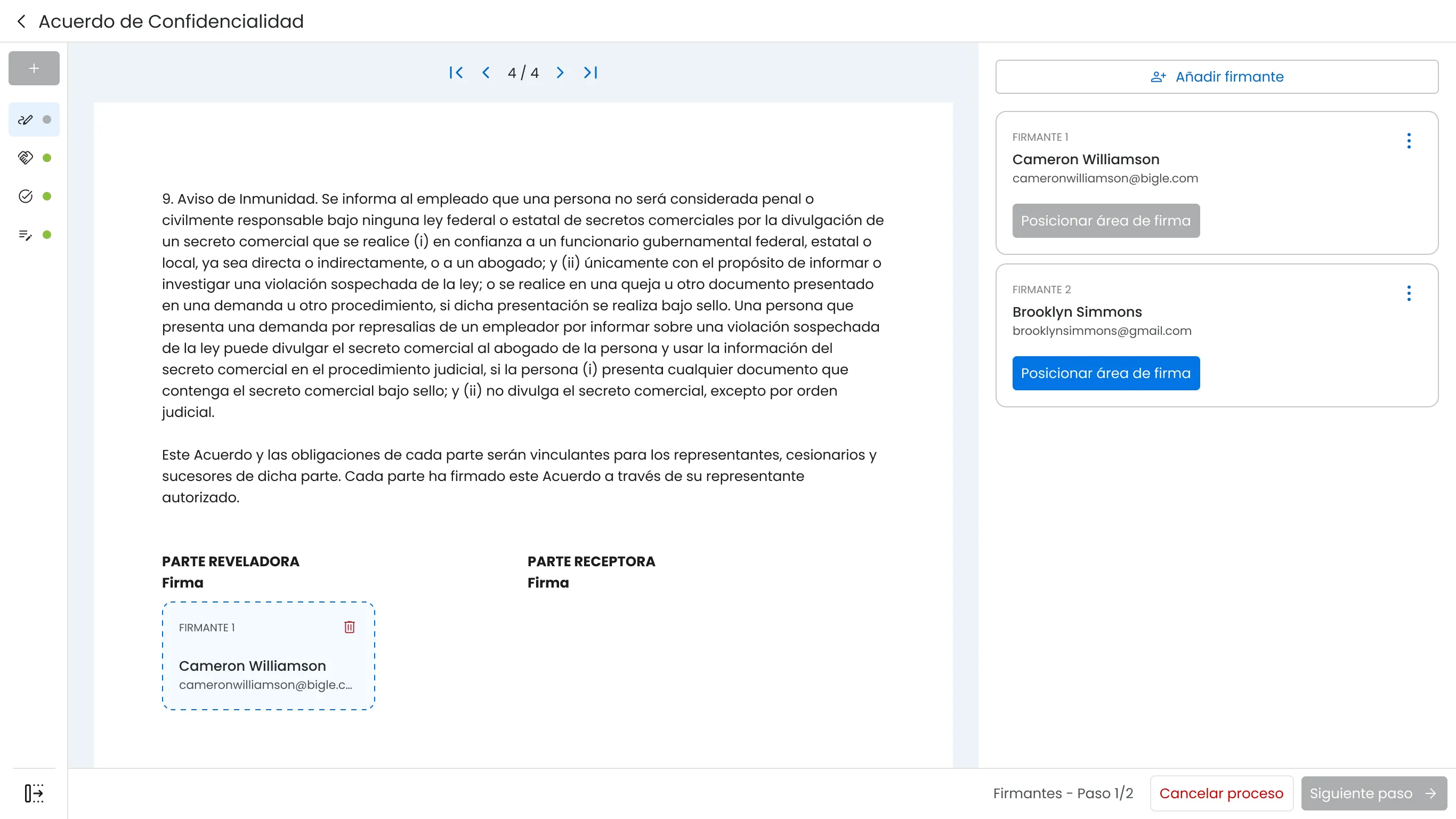Click Siguiente paso
The height and width of the screenshot is (819, 1456).
click(x=1373, y=793)
